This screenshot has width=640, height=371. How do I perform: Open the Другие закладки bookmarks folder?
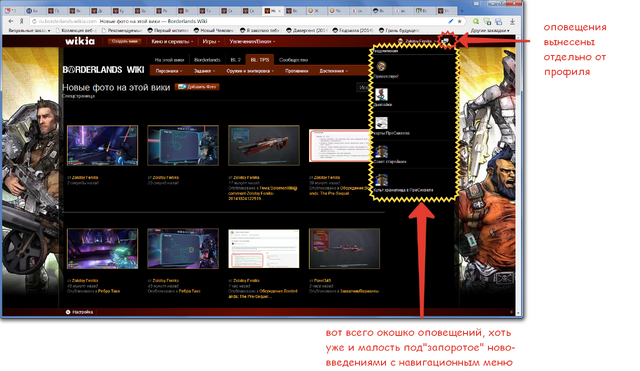[x=490, y=30]
